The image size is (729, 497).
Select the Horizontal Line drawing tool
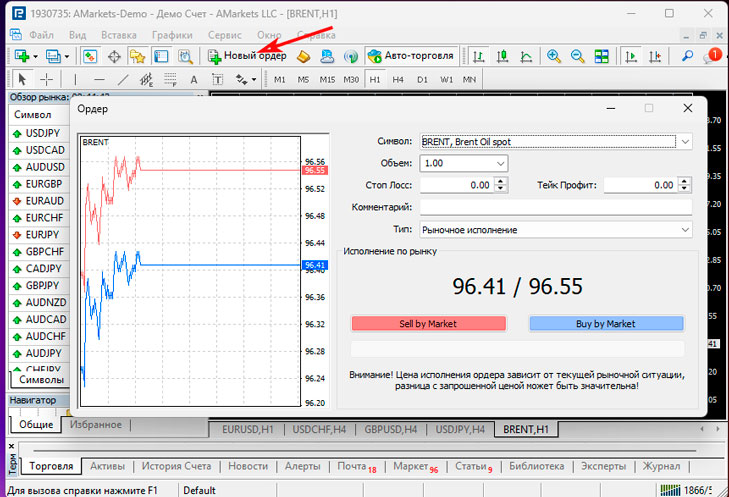coord(99,79)
